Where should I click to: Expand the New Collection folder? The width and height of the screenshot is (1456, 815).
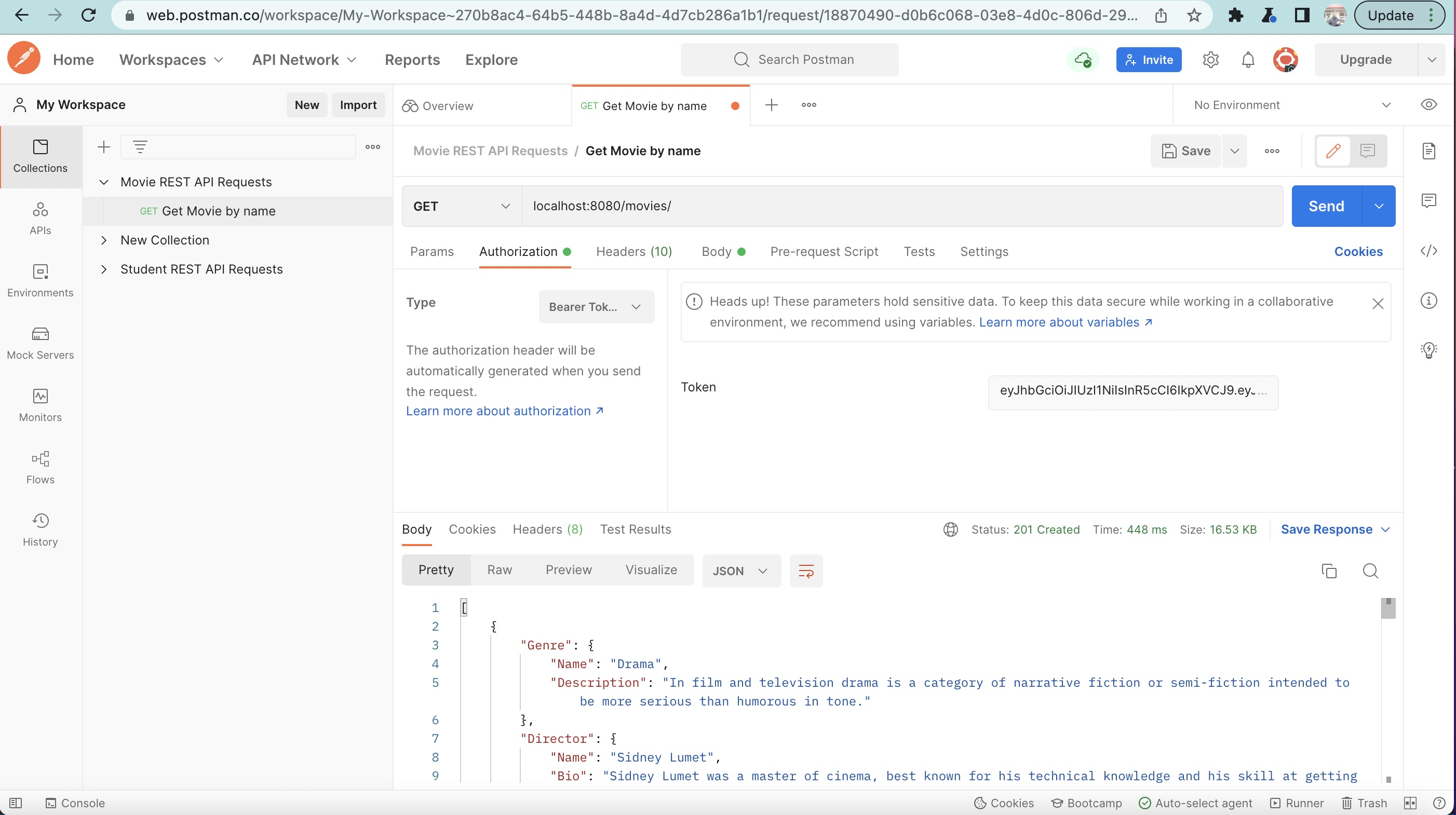[103, 240]
